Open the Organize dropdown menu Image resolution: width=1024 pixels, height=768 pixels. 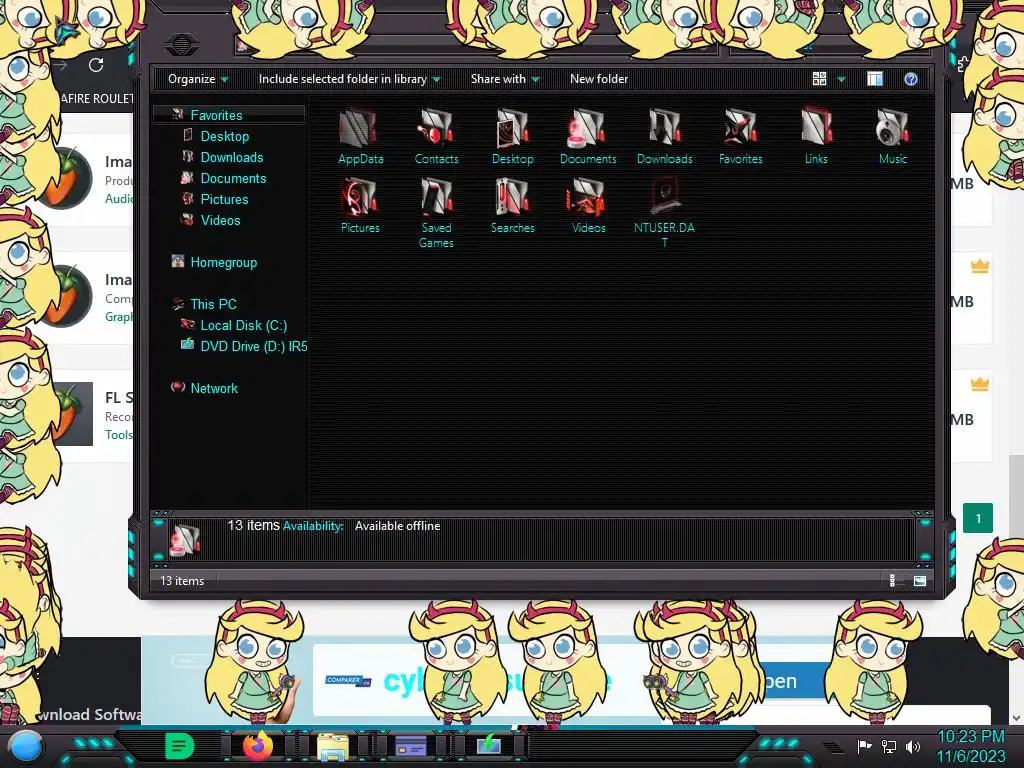[198, 79]
